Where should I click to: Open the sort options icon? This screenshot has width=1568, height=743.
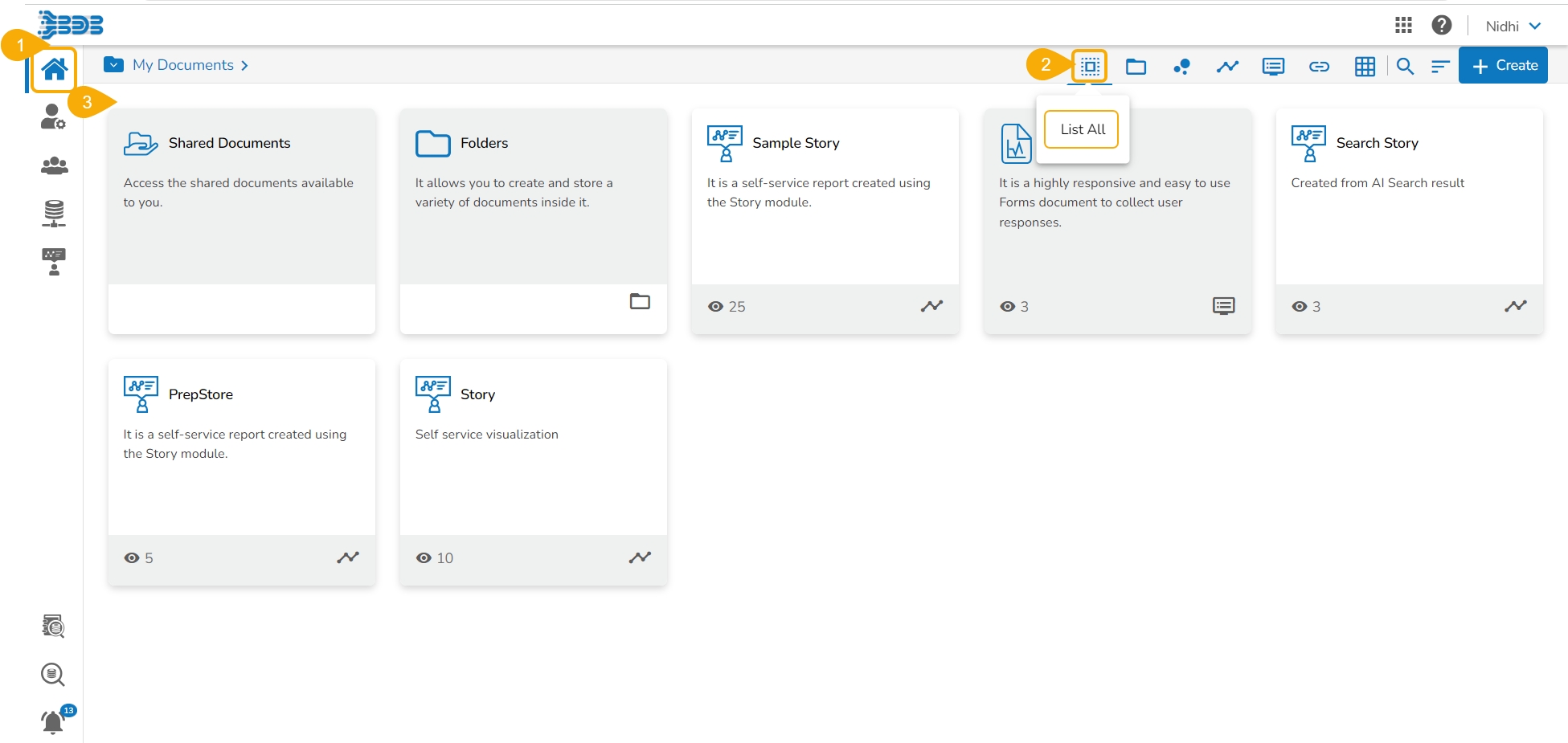click(x=1439, y=67)
